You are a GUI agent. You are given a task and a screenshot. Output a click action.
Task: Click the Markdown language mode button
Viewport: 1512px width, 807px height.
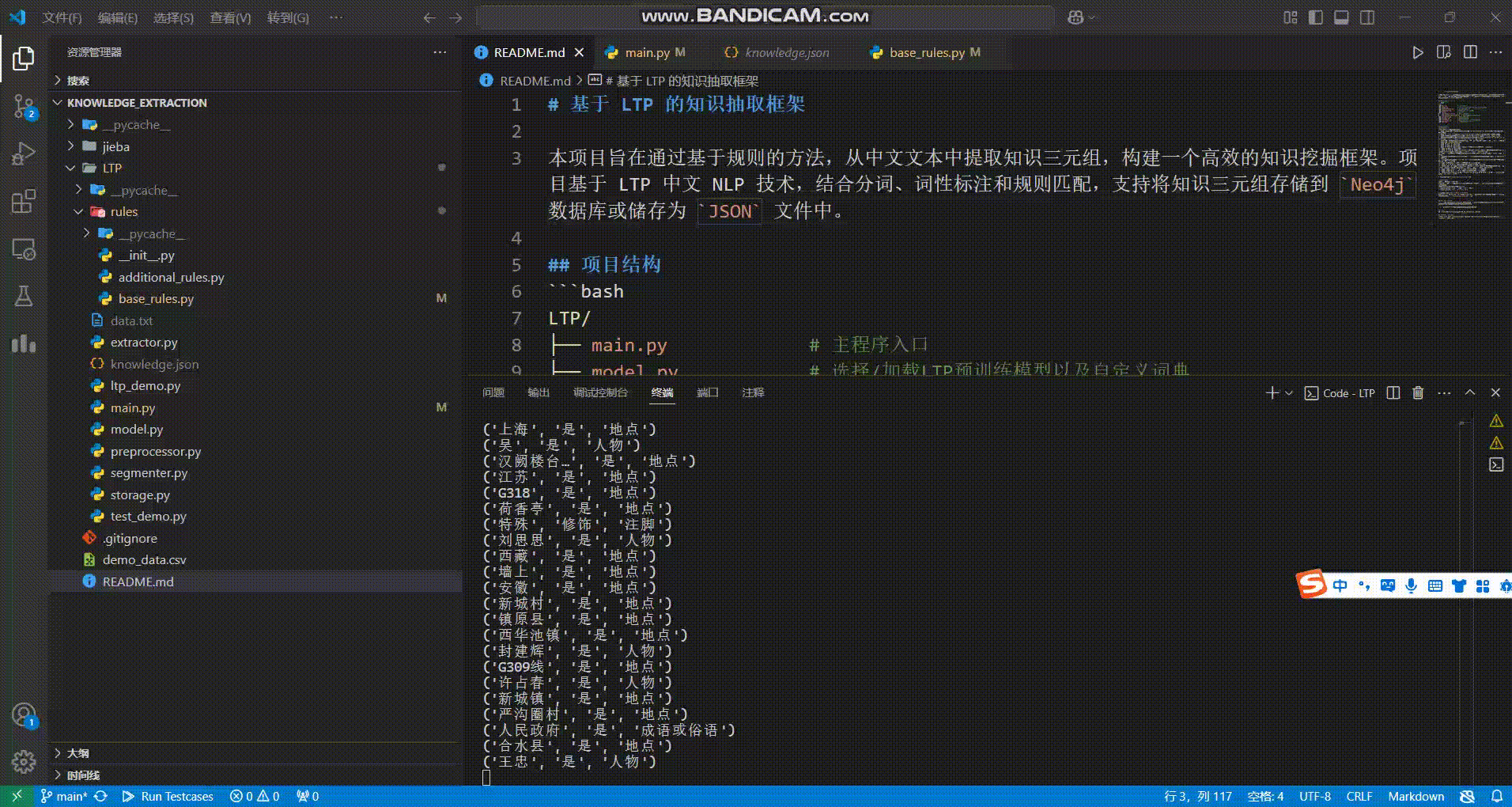pos(1416,796)
